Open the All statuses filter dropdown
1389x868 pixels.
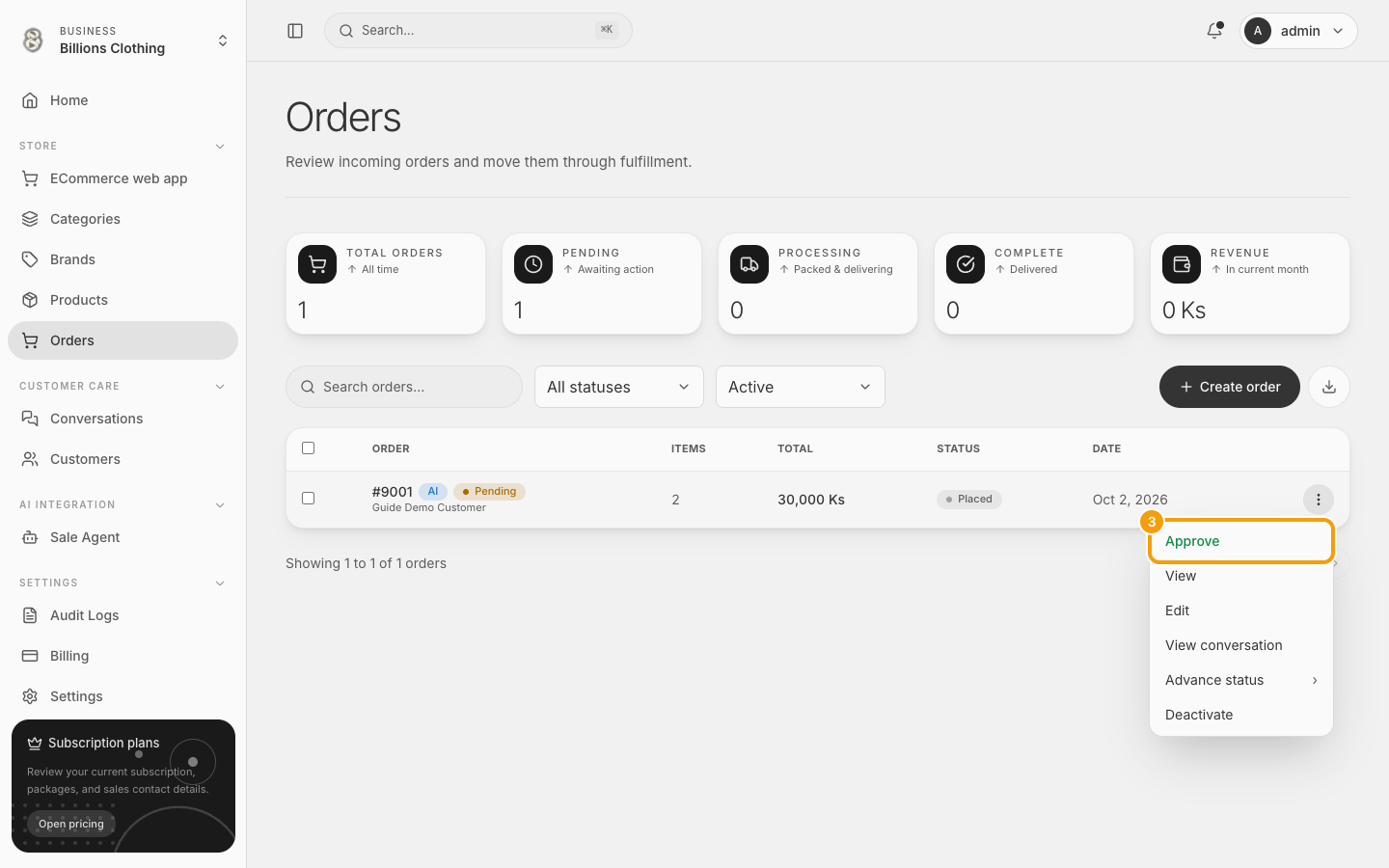coord(619,387)
